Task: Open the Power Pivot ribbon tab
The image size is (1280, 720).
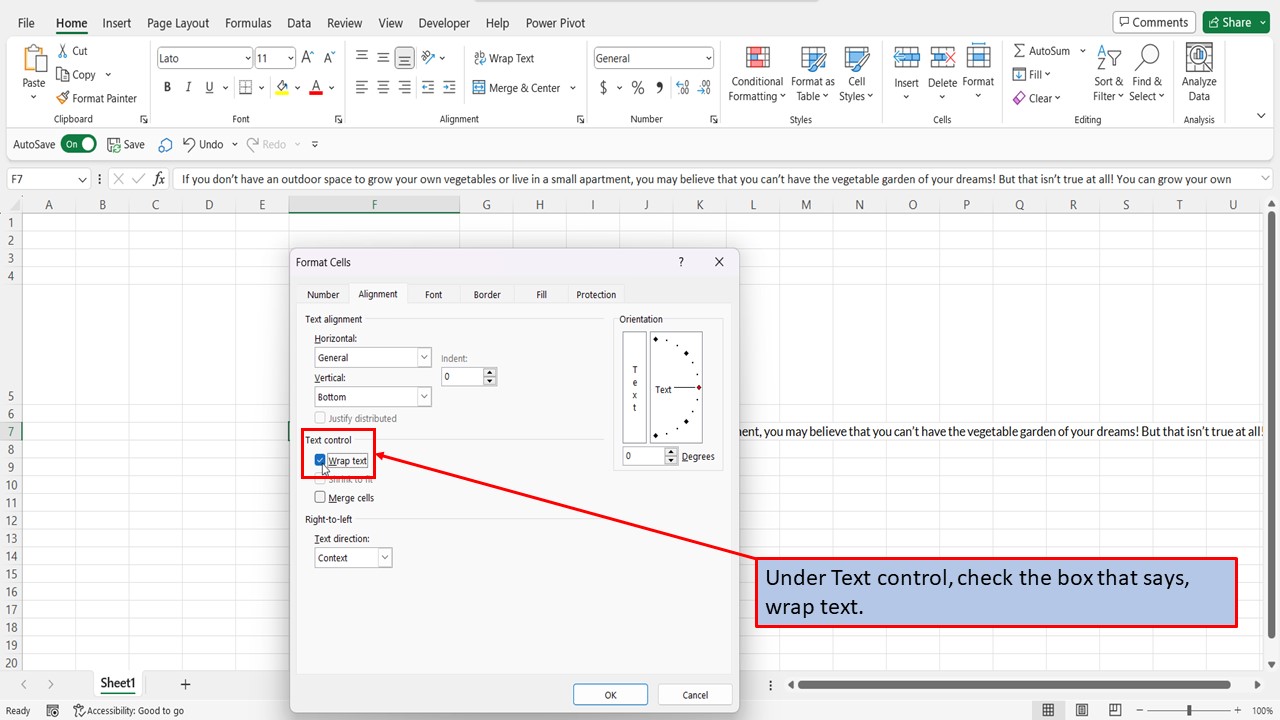Action: click(554, 22)
